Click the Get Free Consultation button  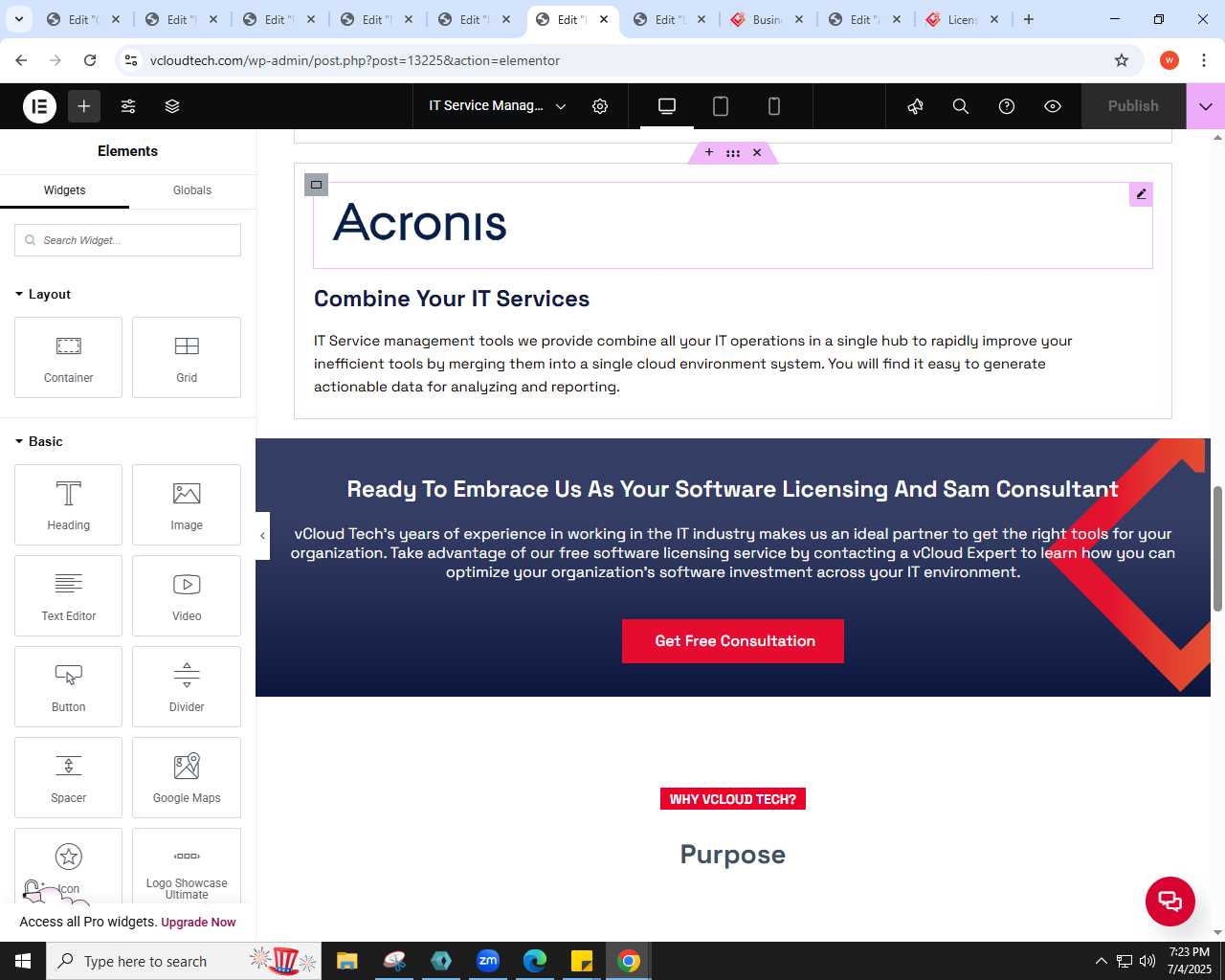click(733, 641)
